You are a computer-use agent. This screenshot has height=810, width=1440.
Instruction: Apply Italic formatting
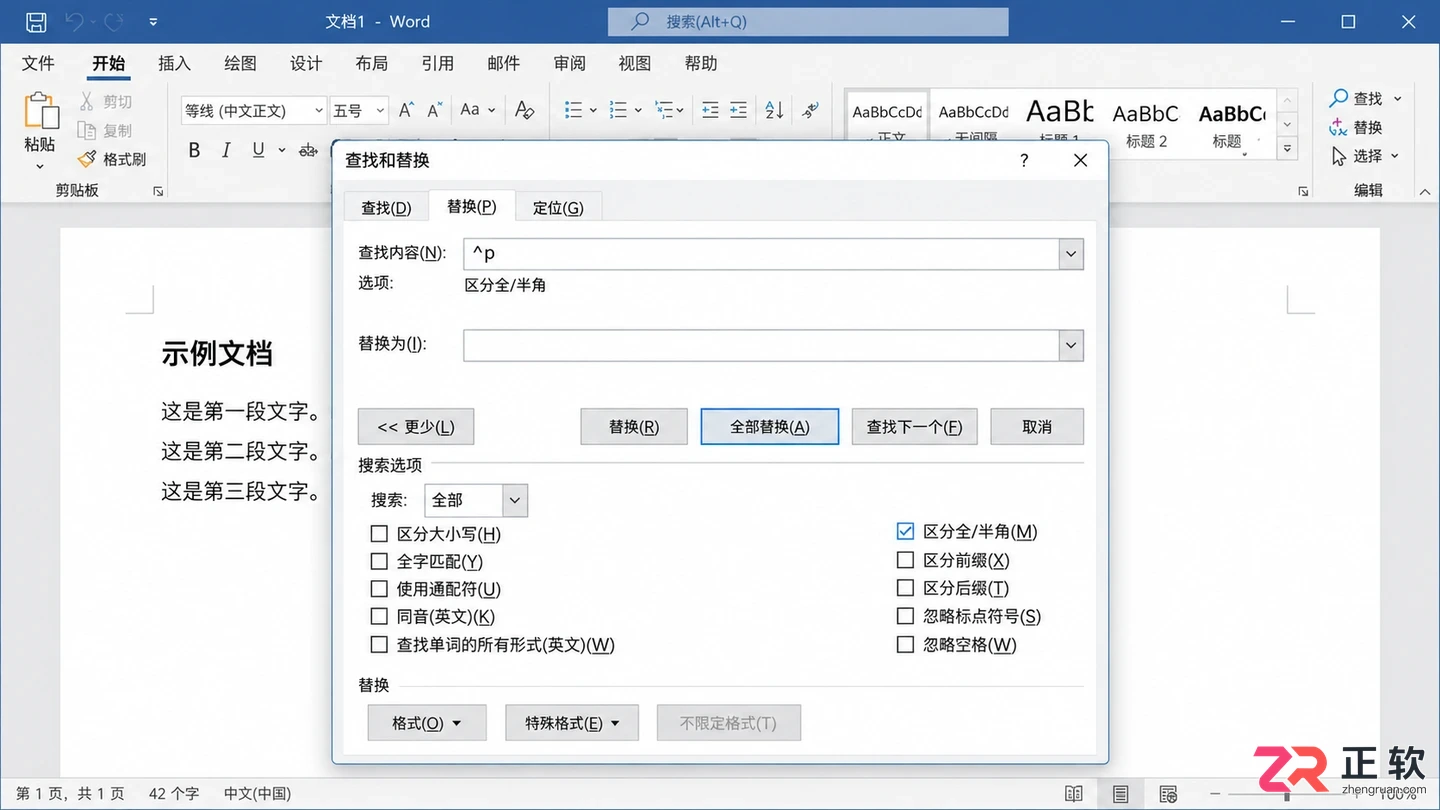pos(226,150)
